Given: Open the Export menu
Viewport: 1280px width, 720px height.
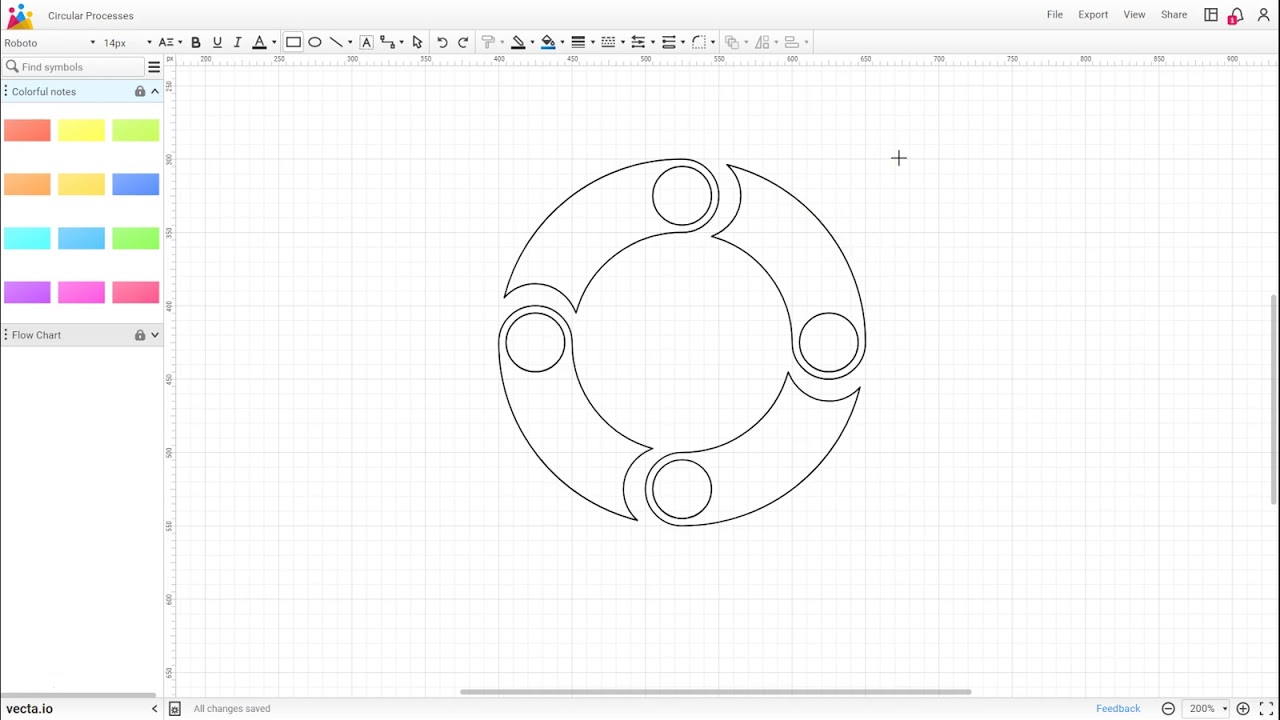Looking at the screenshot, I should (x=1093, y=15).
